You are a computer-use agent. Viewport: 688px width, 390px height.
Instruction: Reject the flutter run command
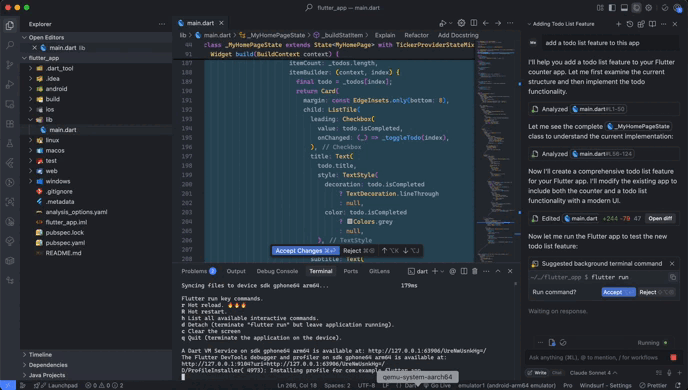coord(656,292)
